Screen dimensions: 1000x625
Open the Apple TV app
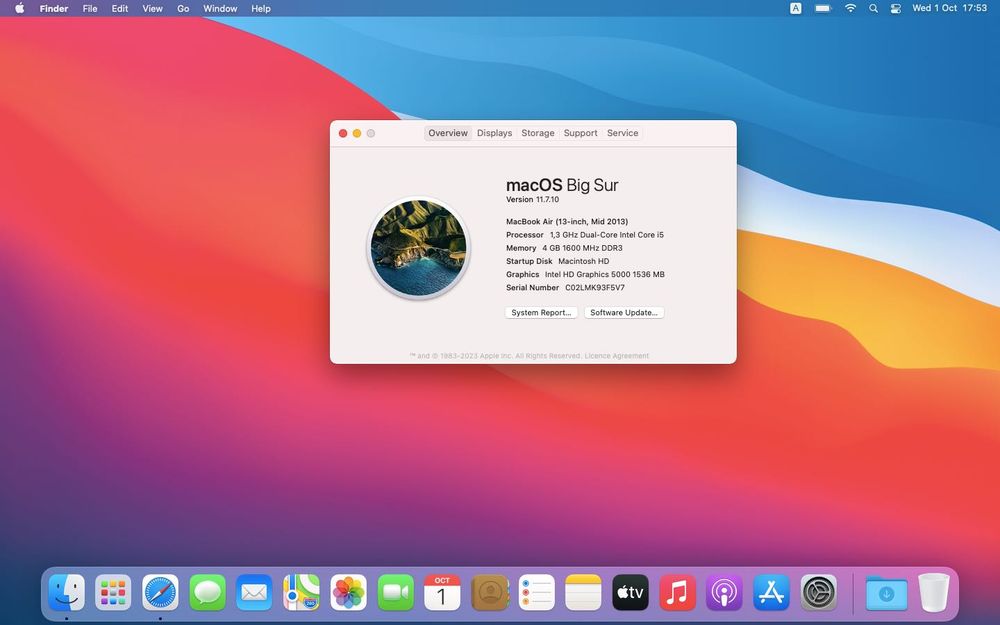630,592
